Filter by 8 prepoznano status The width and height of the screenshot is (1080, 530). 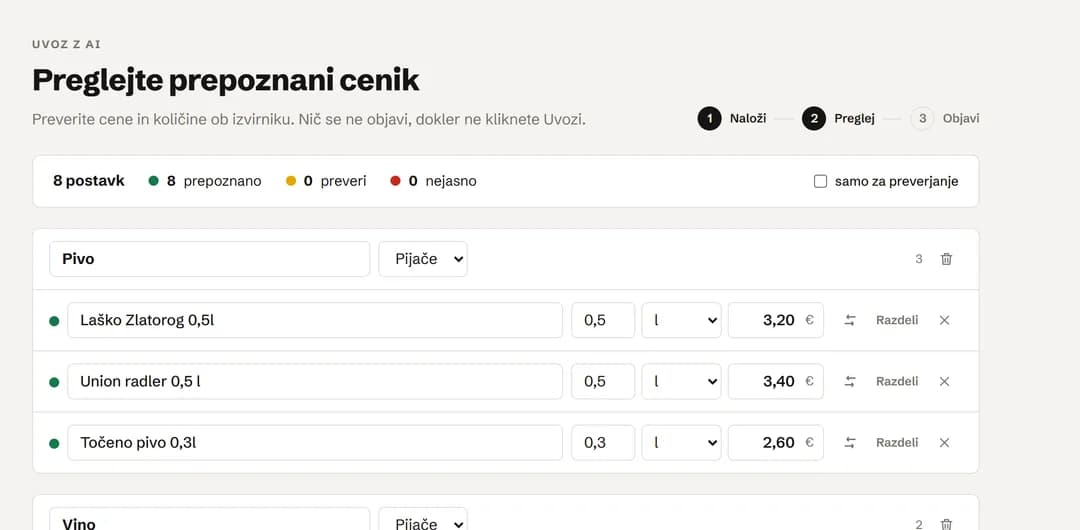point(205,181)
